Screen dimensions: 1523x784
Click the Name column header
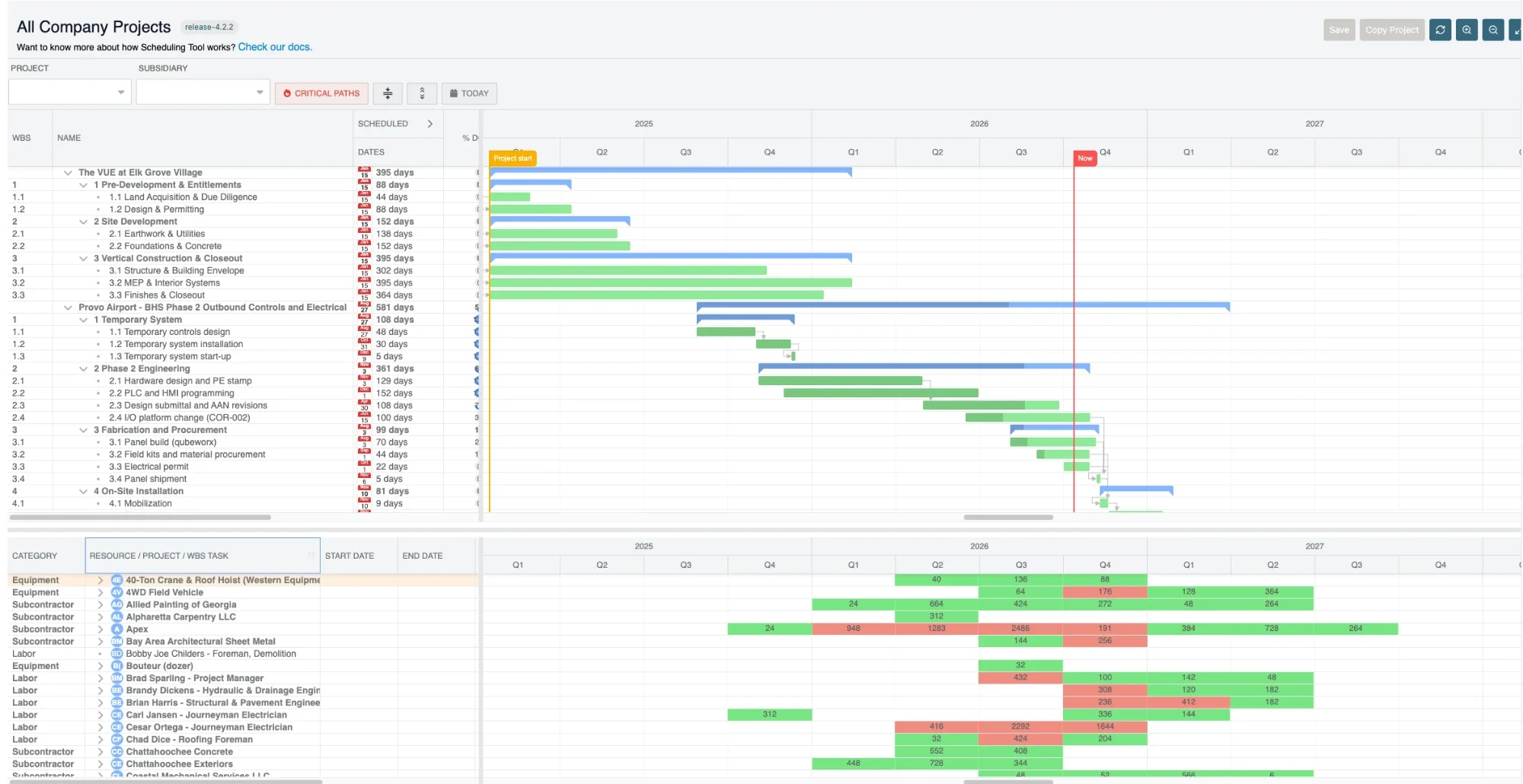[x=202, y=138]
